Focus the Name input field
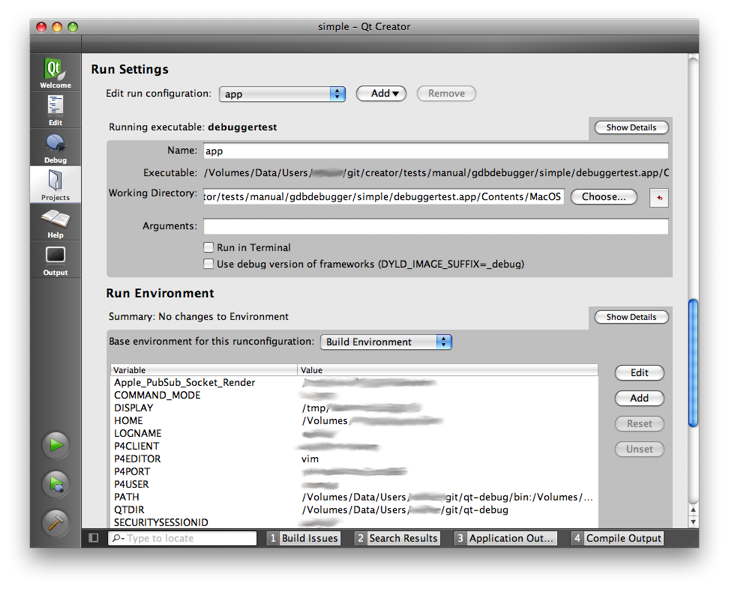 (436, 151)
